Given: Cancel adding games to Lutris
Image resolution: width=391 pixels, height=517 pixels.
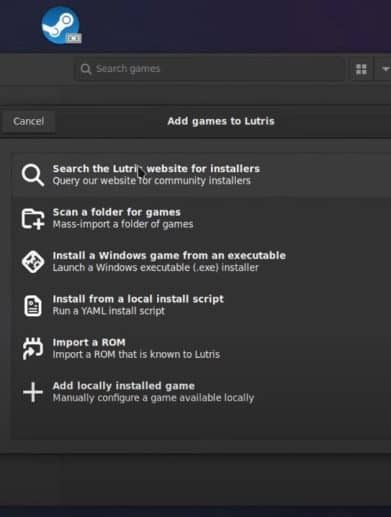Looking at the screenshot, I should (28, 121).
